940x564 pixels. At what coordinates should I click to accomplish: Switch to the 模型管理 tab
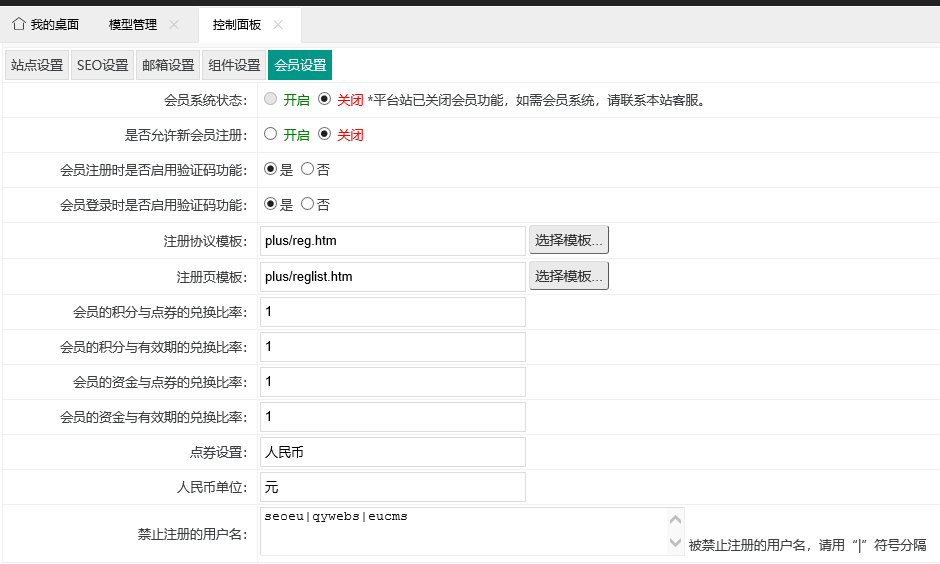pyautogui.click(x=132, y=24)
